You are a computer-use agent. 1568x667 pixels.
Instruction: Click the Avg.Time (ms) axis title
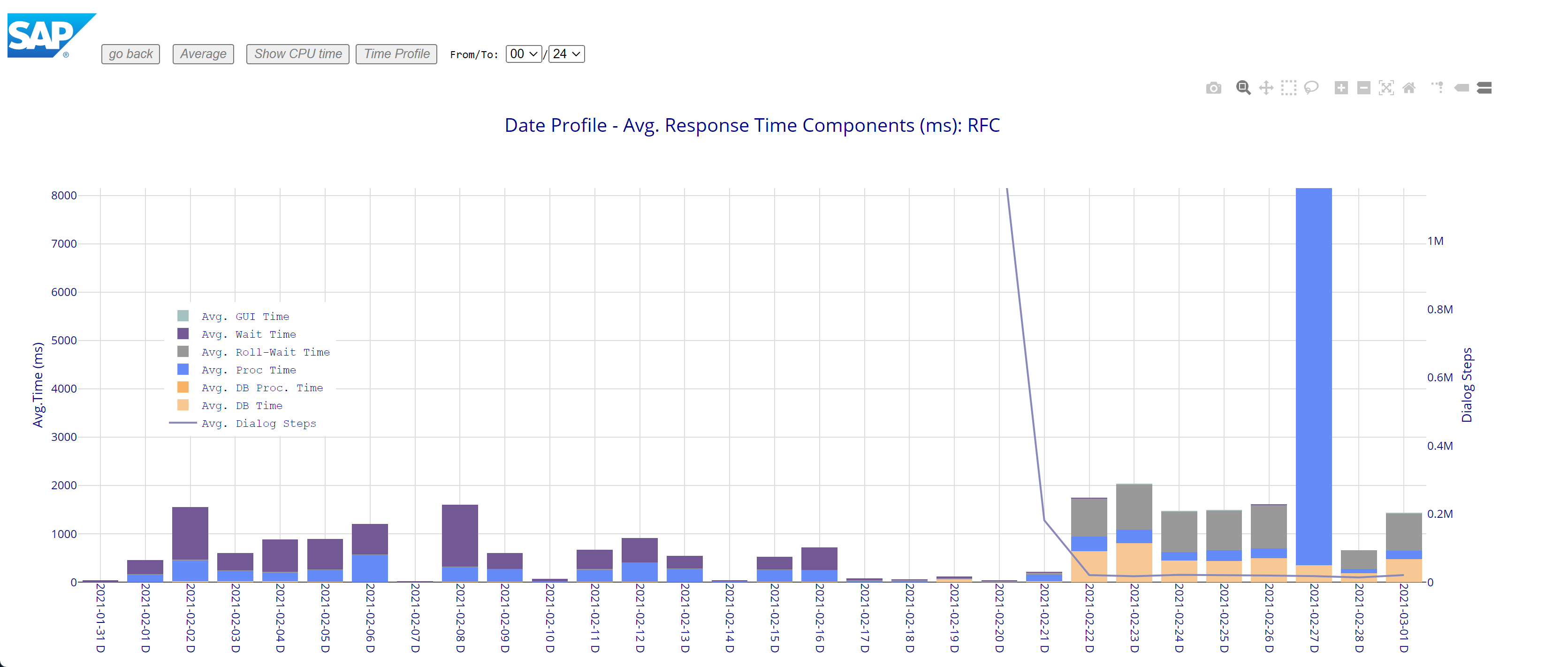[x=38, y=385]
